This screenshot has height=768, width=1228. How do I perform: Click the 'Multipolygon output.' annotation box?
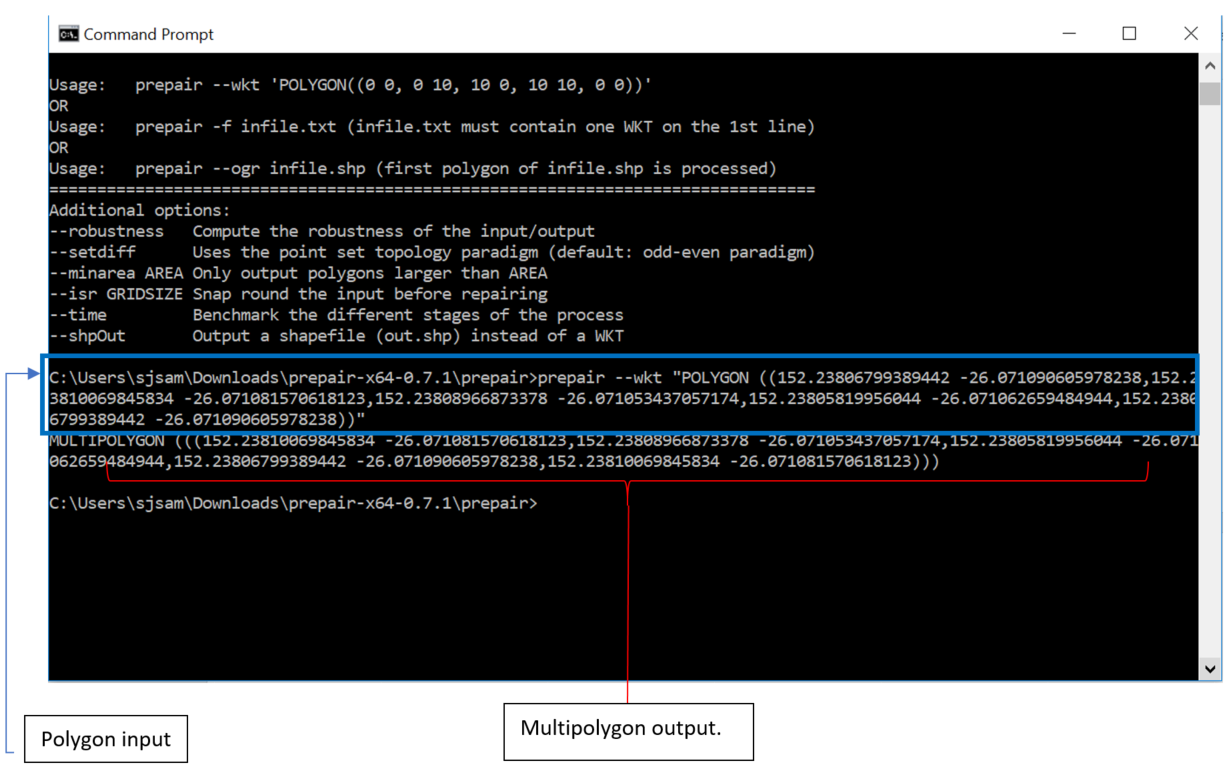pos(627,731)
